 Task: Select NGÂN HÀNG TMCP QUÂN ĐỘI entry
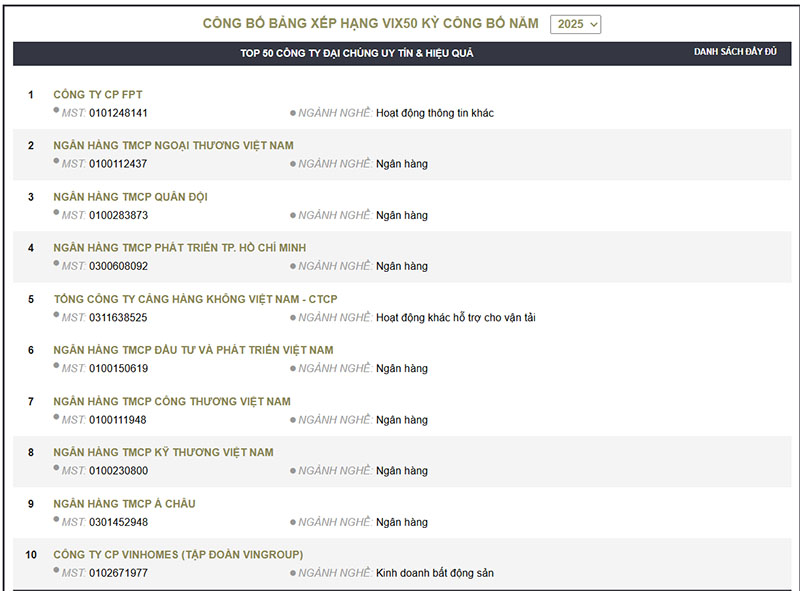pos(130,197)
